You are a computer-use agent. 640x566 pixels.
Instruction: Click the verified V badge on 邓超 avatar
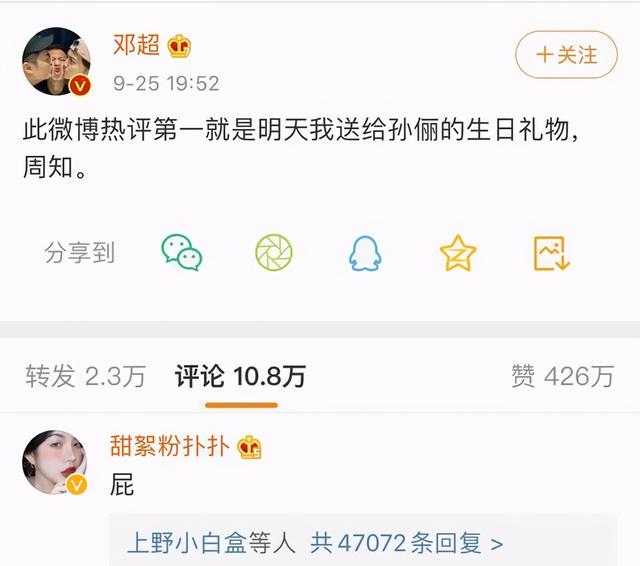80,86
